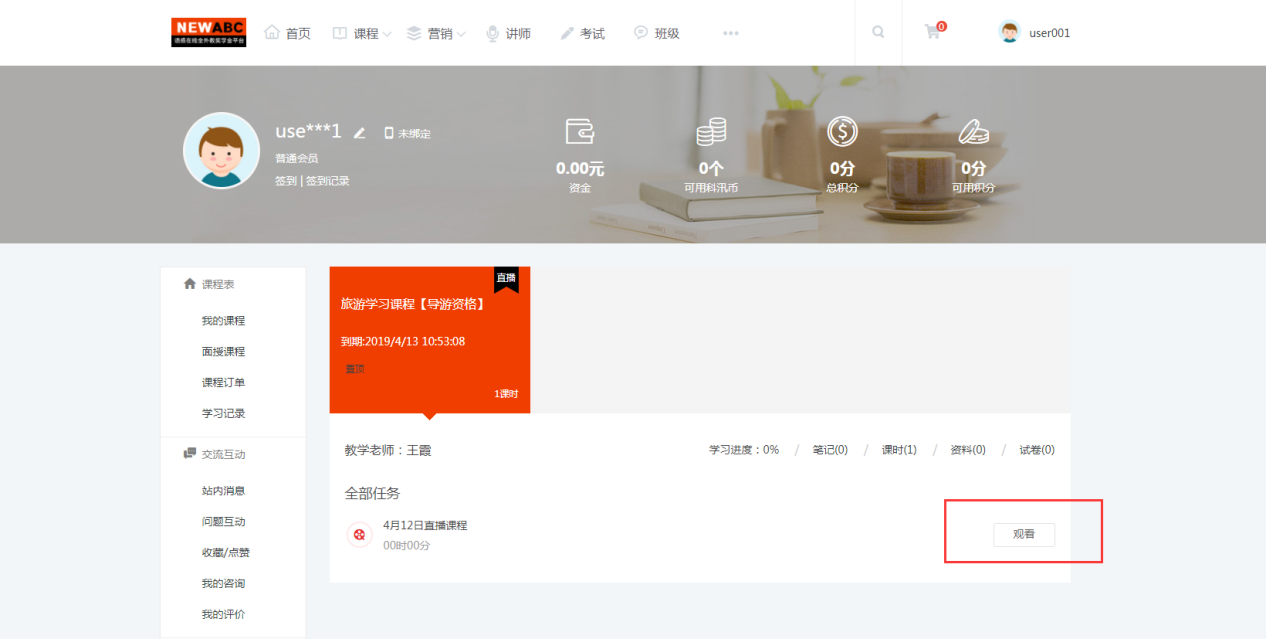Screen dimensions: 1266x639
Task: Click the pencil edit icon beside username
Action: 360,133
